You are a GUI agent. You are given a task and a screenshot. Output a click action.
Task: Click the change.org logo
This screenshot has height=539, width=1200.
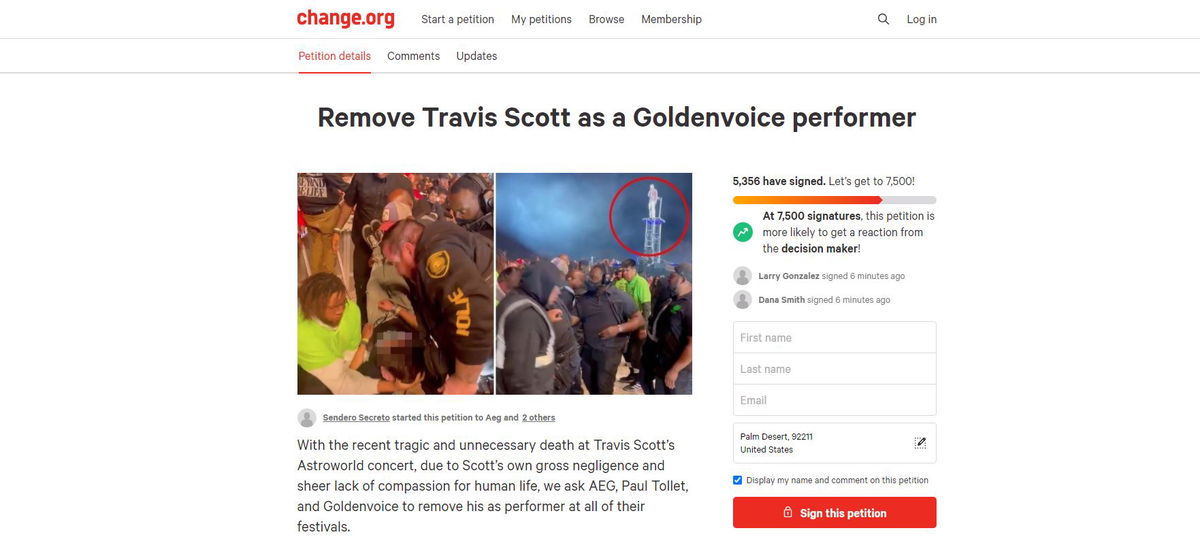345,19
